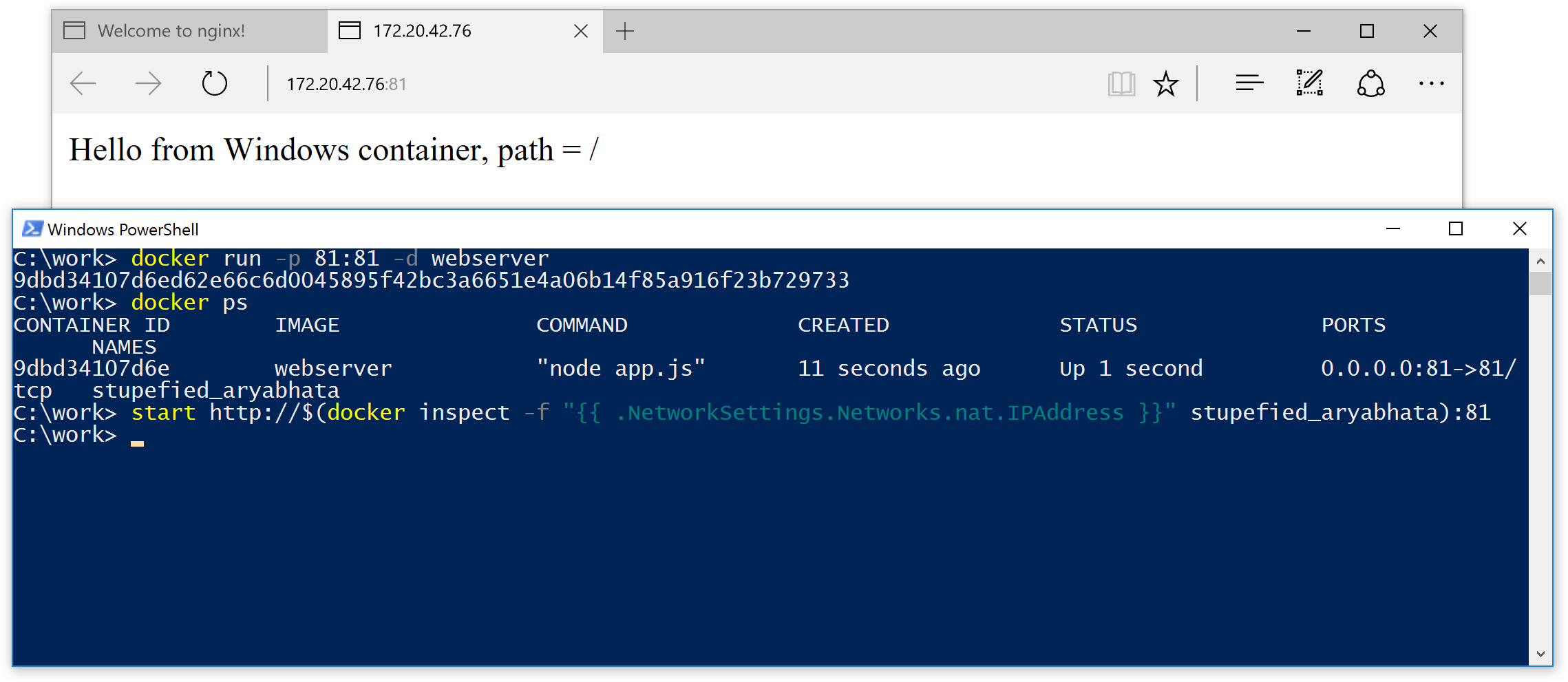Select the Web Note pen icon
The height and width of the screenshot is (682, 1568).
[1309, 83]
